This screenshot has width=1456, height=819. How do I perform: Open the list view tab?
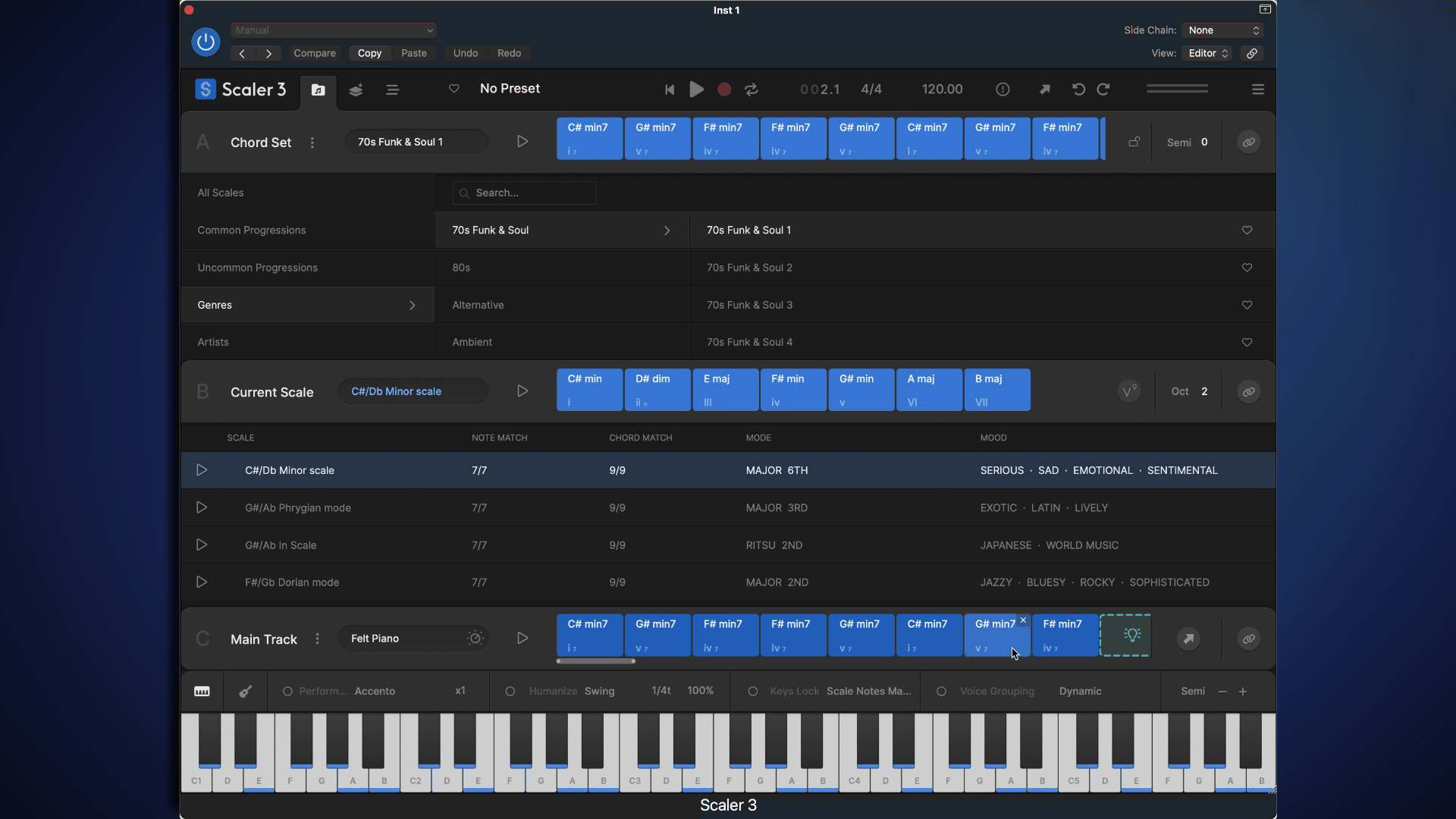392,89
